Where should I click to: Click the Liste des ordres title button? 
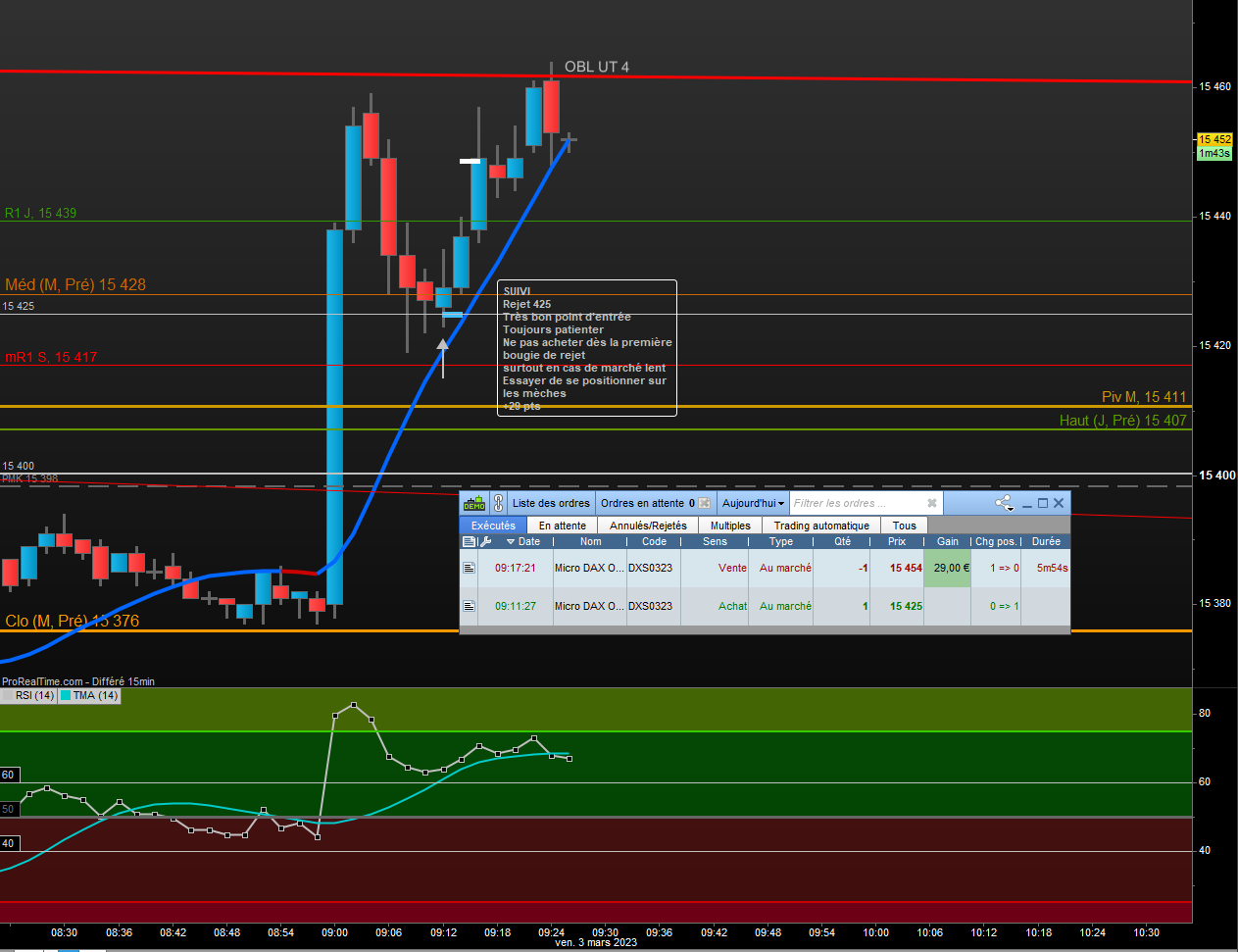551,503
